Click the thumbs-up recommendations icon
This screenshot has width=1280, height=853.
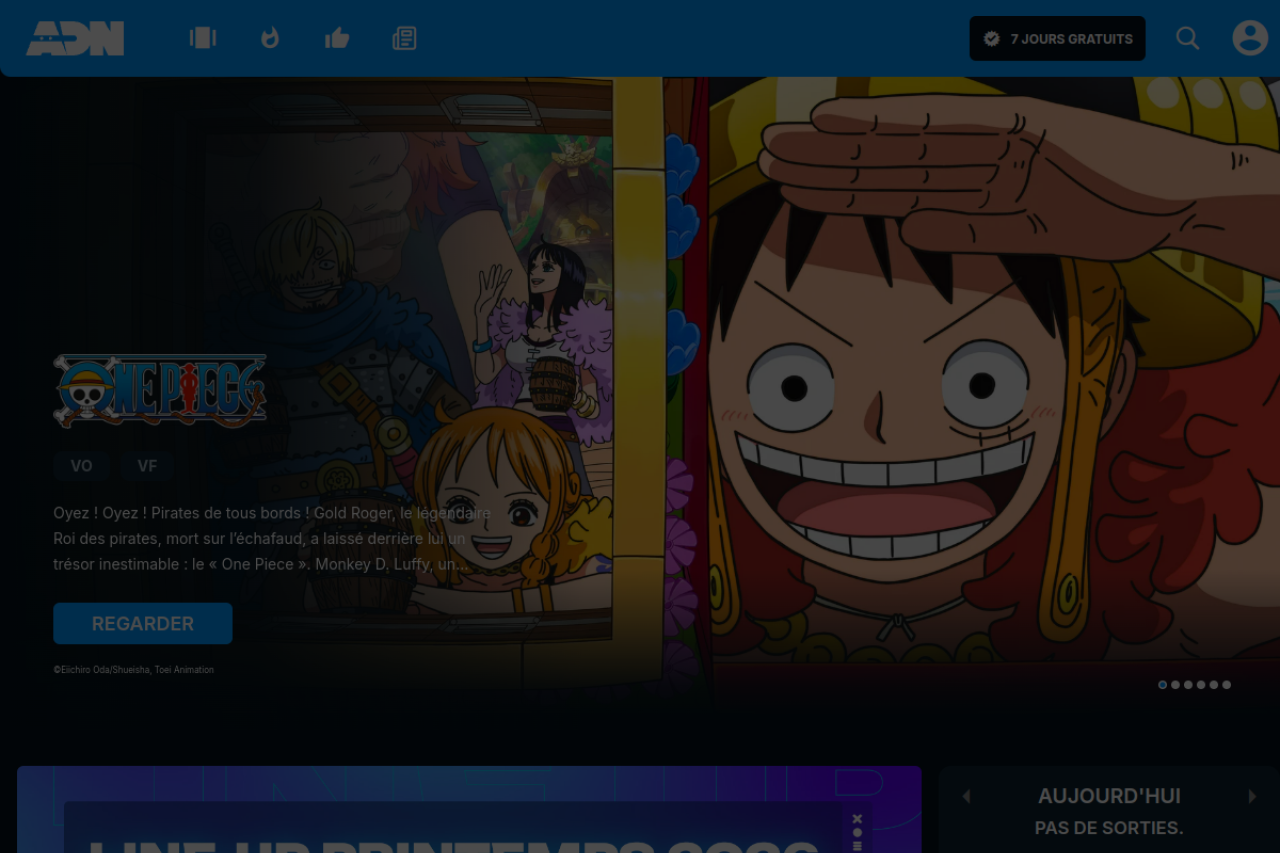pos(337,38)
